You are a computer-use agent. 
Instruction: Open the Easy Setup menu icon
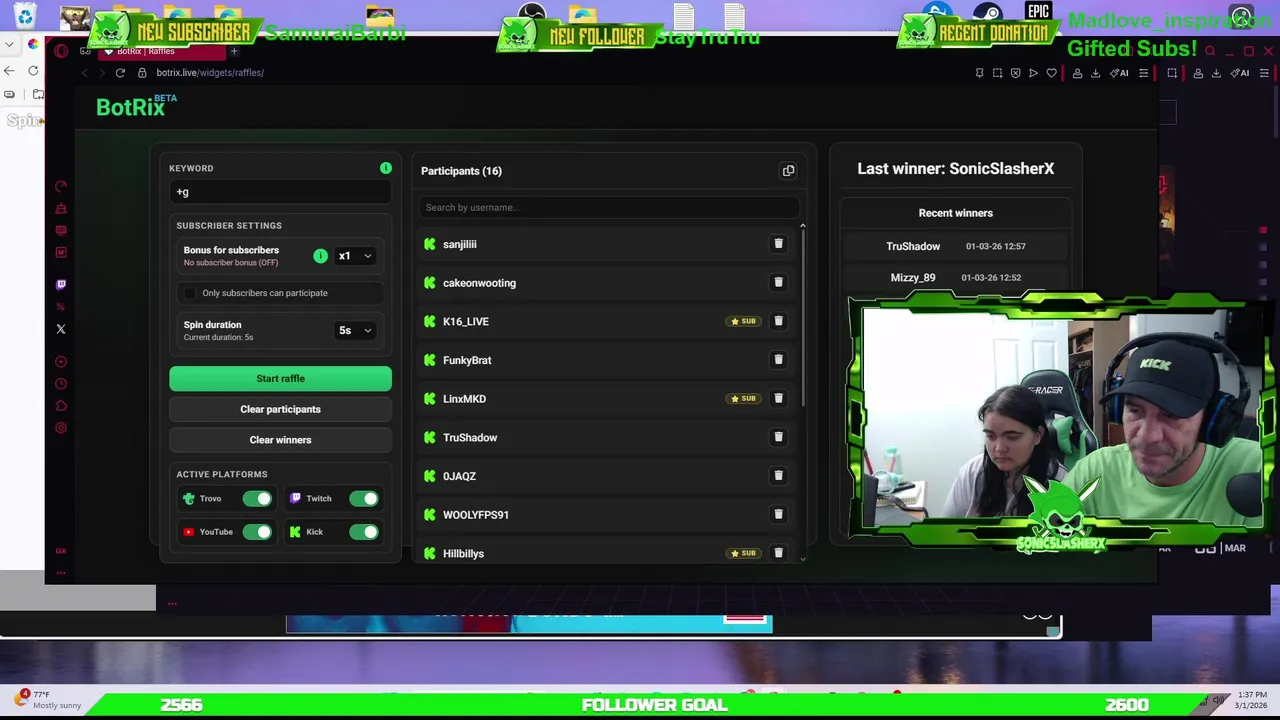point(1143,72)
